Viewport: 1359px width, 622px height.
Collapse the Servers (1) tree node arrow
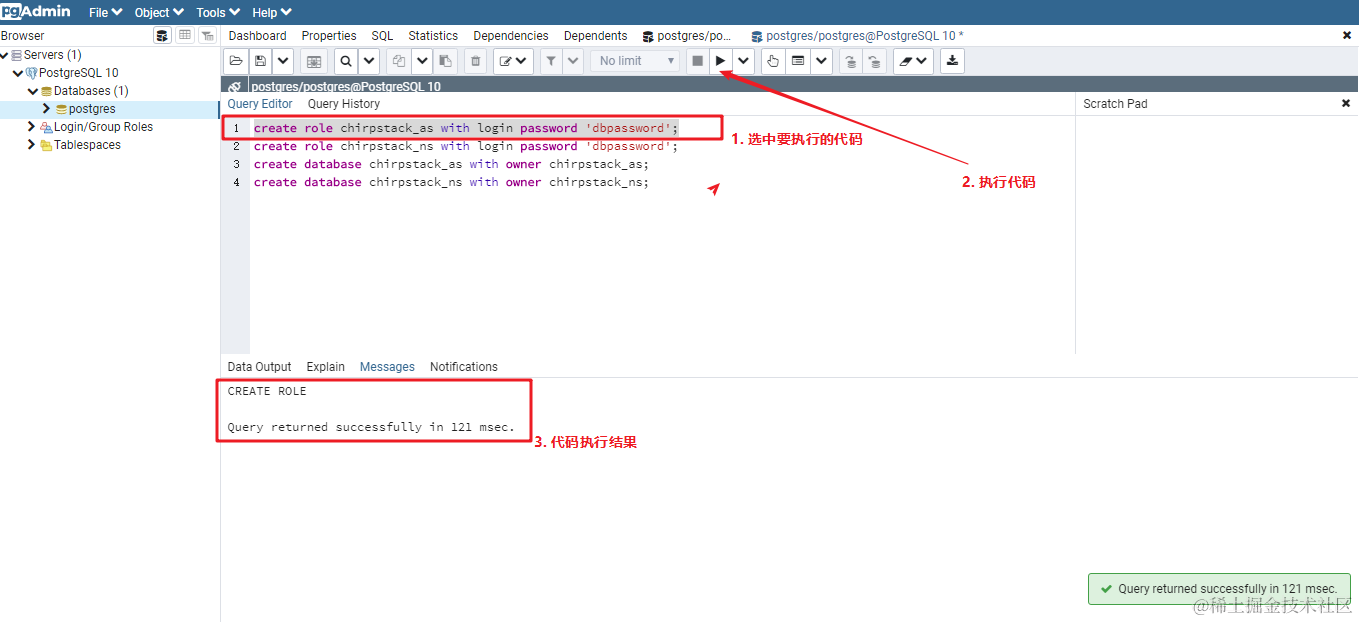[5, 55]
